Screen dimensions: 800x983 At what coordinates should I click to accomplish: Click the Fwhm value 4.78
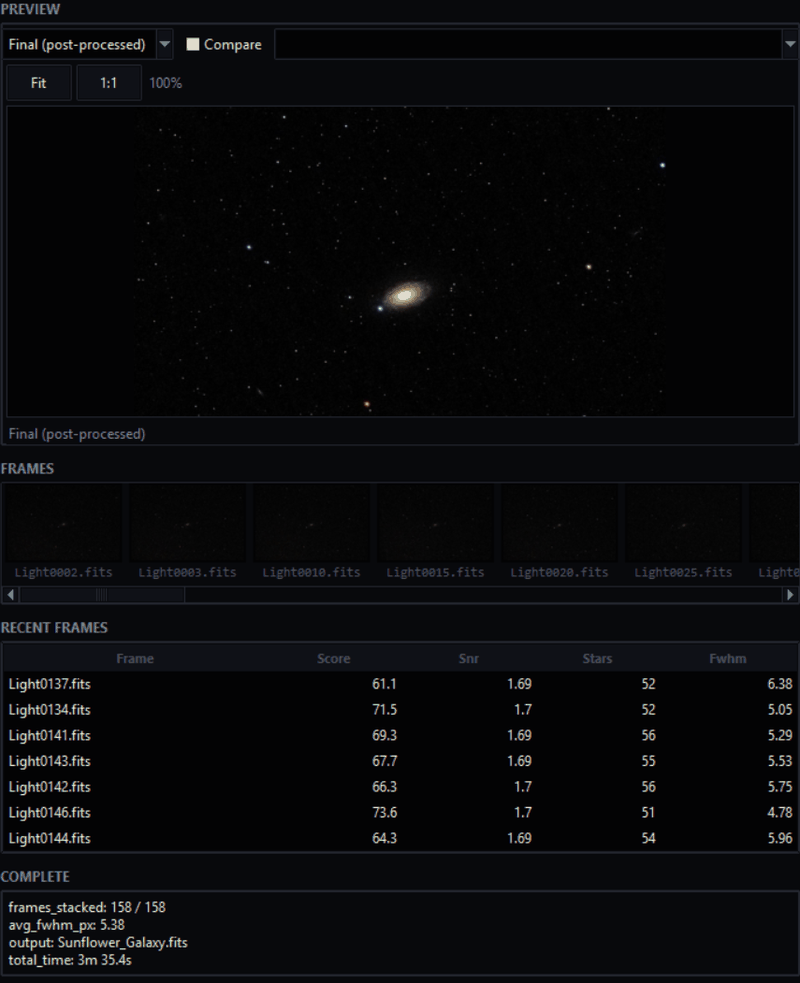(780, 812)
